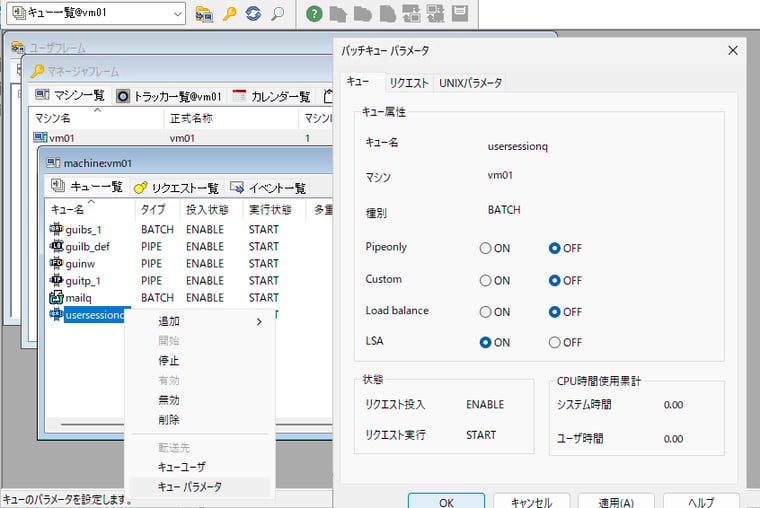This screenshot has height=508, width=760.
Task: Click the guitp_1 queue icon
Action: [56, 280]
